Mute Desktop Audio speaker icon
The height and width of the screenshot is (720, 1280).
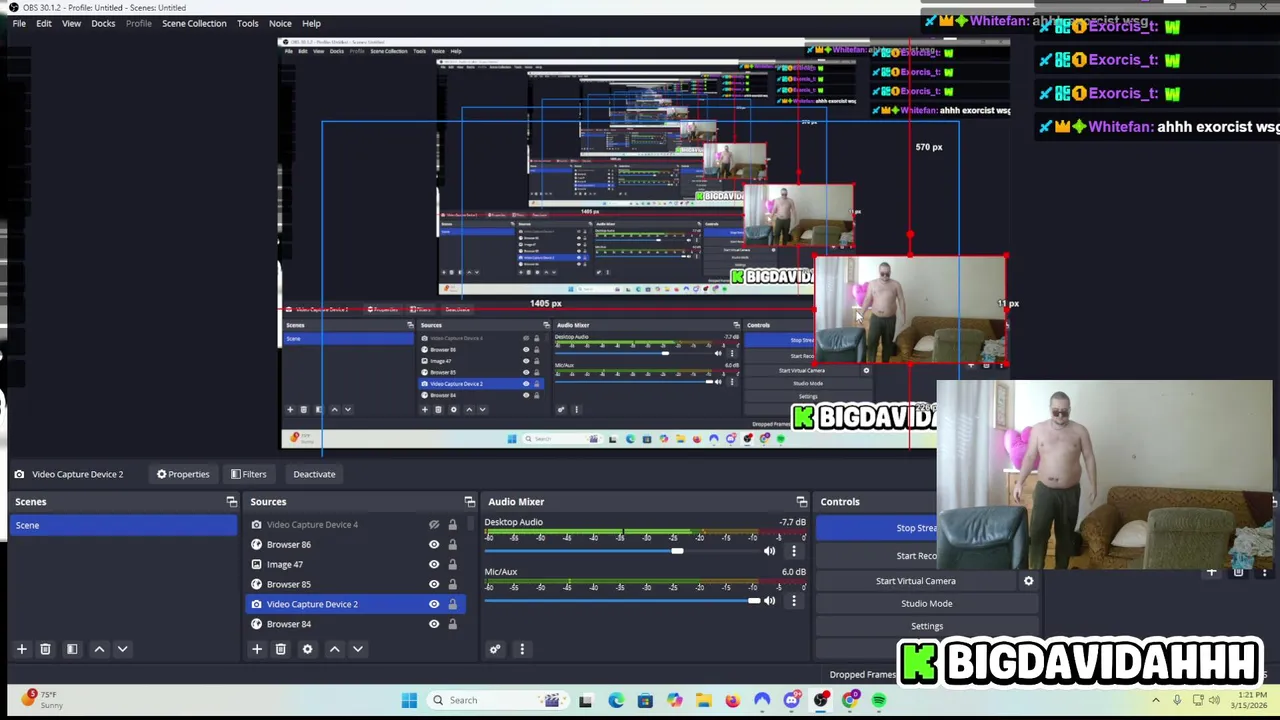[x=769, y=551]
